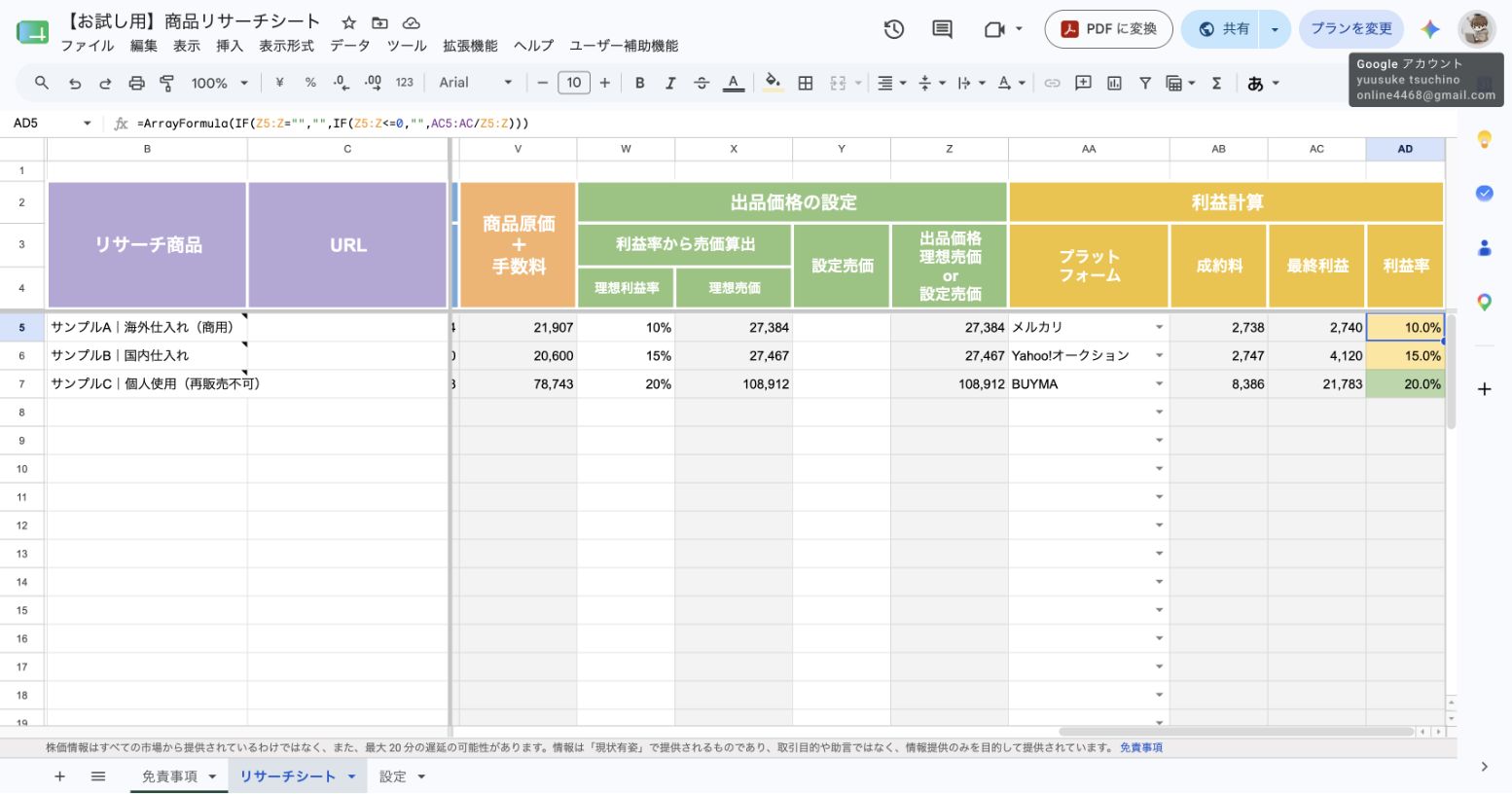
Task: Open the fill color picker
Action: pos(772,83)
